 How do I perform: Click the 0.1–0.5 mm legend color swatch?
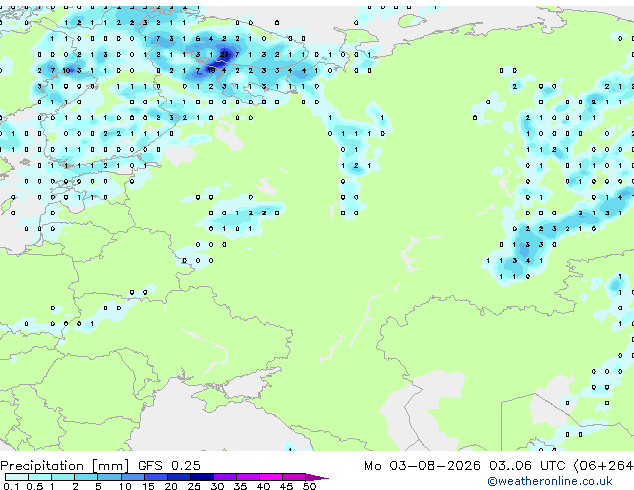click(x=17, y=477)
